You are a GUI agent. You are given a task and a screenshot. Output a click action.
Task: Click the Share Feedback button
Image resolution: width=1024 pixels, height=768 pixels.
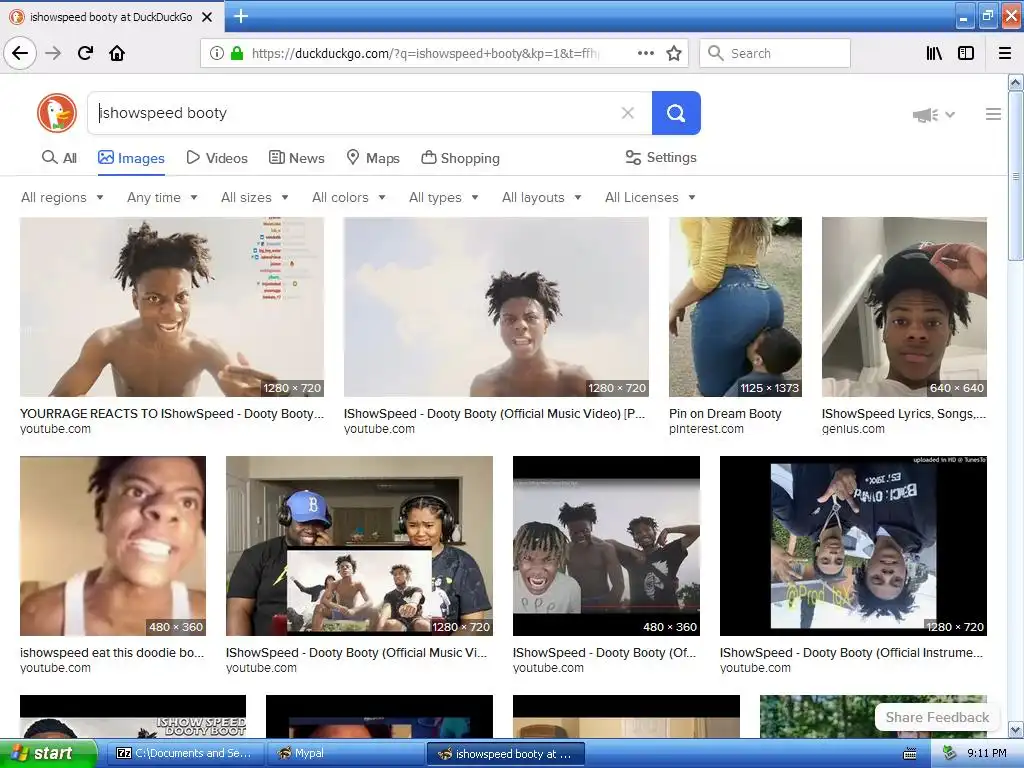coord(937,717)
